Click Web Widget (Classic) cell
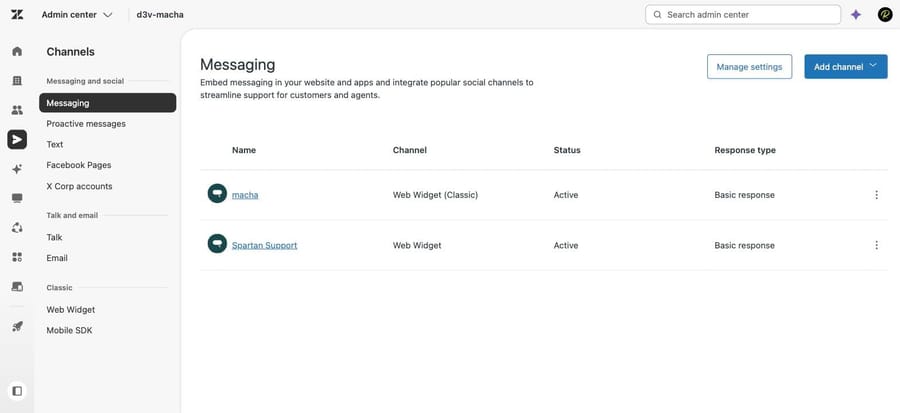This screenshot has height=413, width=900. pos(435,195)
